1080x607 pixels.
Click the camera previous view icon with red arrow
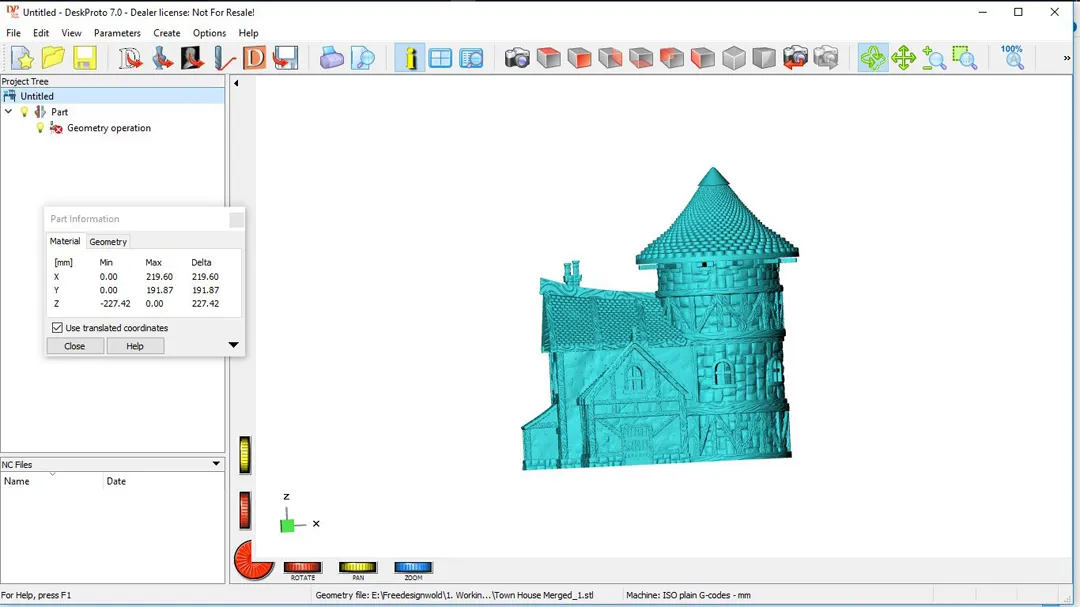[796, 58]
